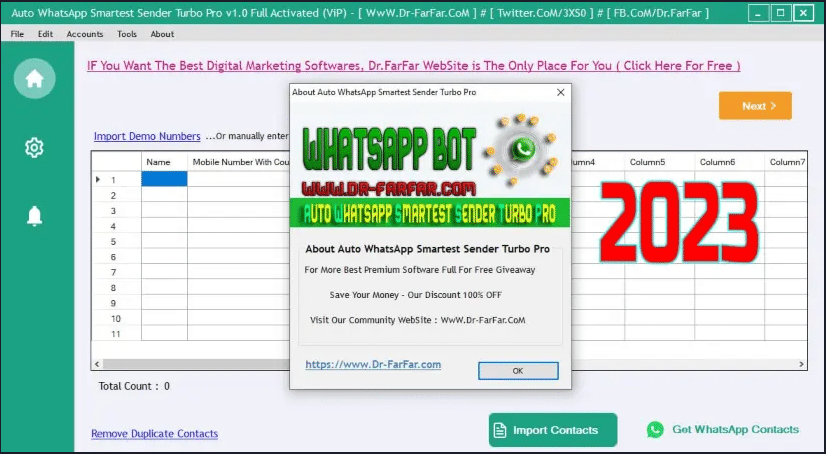Viewport: 826px width, 454px height.
Task: Select the row 1 header with the arrow
Action: 116,180
